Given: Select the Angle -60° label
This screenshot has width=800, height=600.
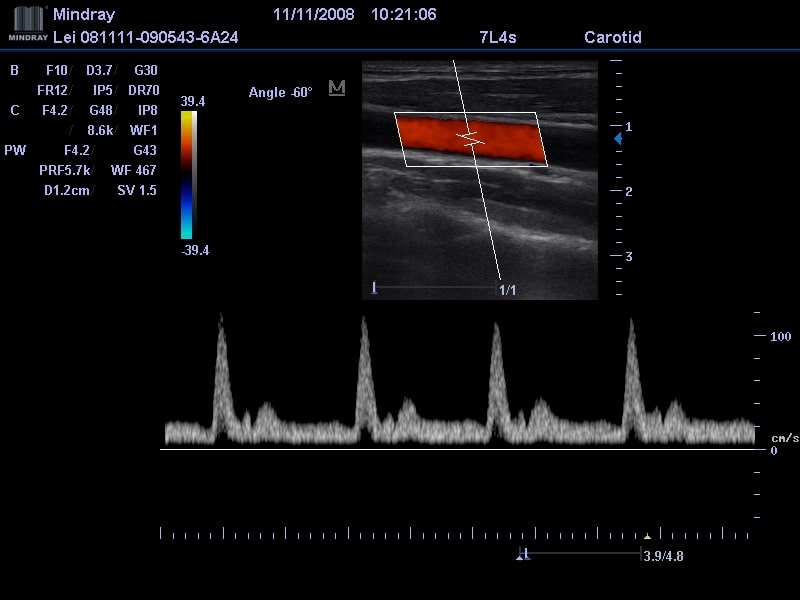Looking at the screenshot, I should pos(280,92).
